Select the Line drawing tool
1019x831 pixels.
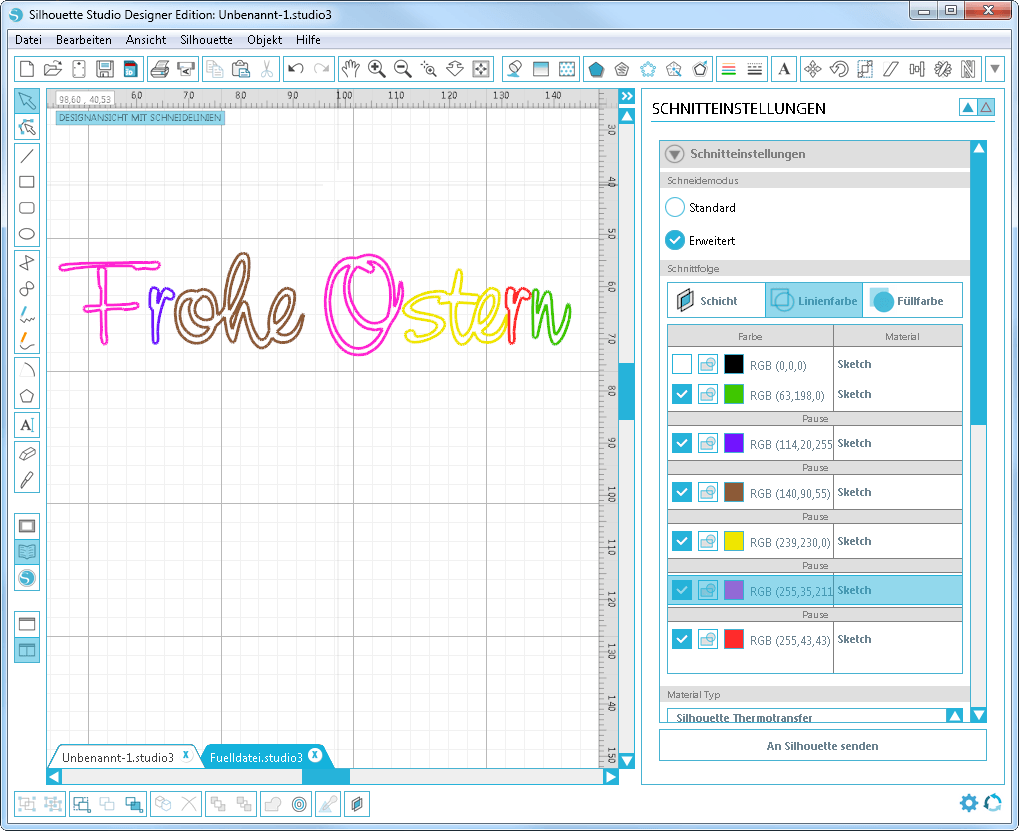27,156
